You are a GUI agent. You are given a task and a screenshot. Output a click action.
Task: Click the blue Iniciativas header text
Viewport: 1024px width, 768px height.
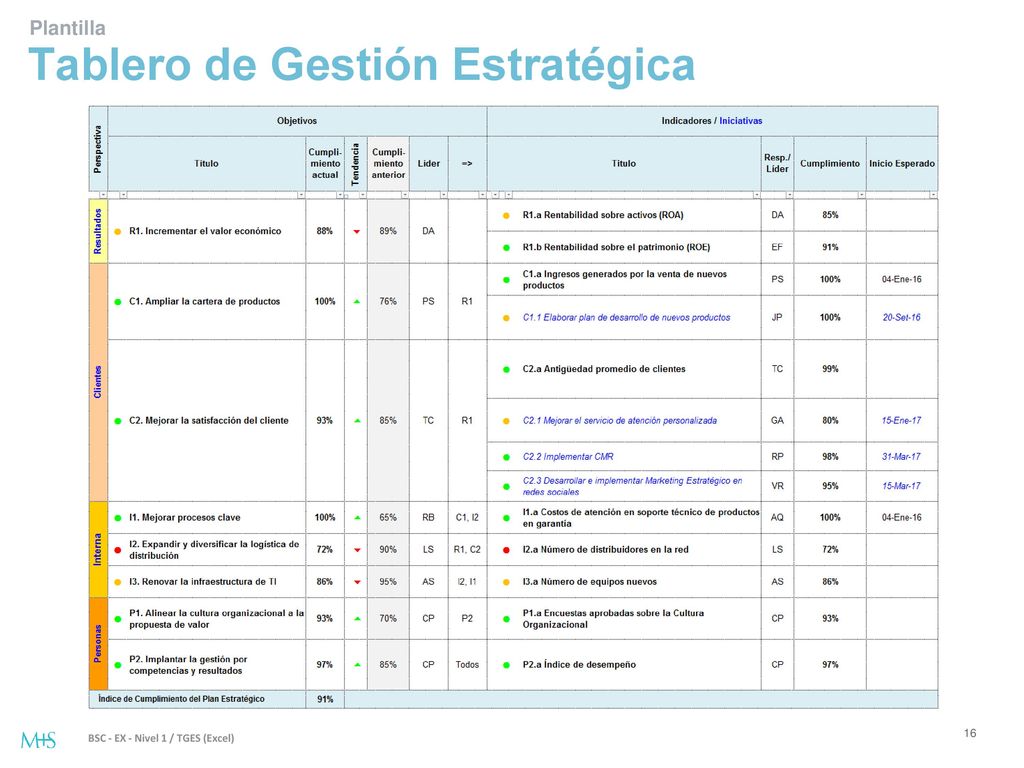click(x=741, y=121)
